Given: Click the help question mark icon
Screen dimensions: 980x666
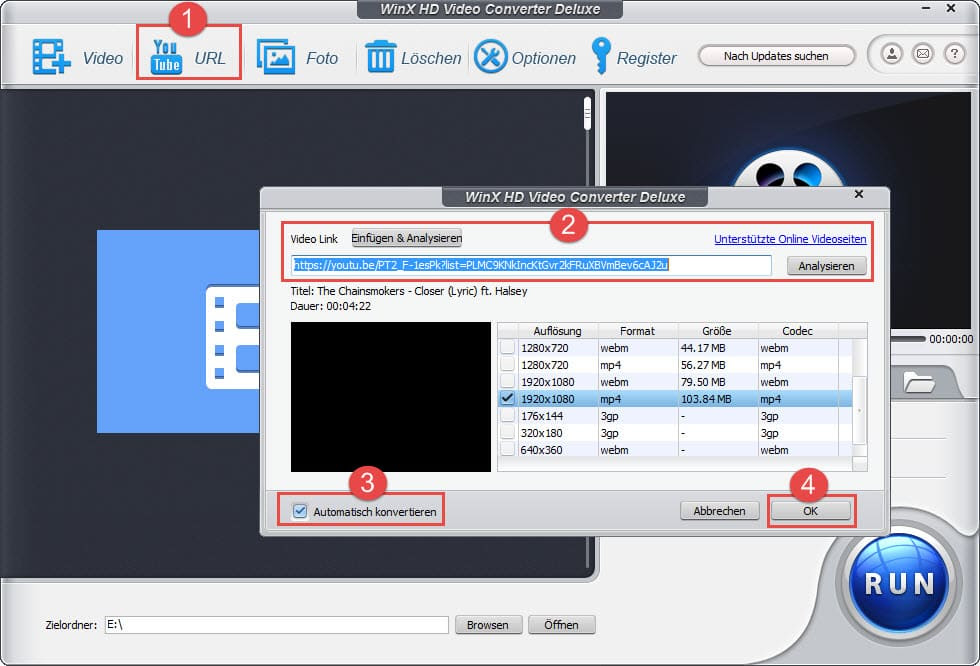Looking at the screenshot, I should 954,54.
